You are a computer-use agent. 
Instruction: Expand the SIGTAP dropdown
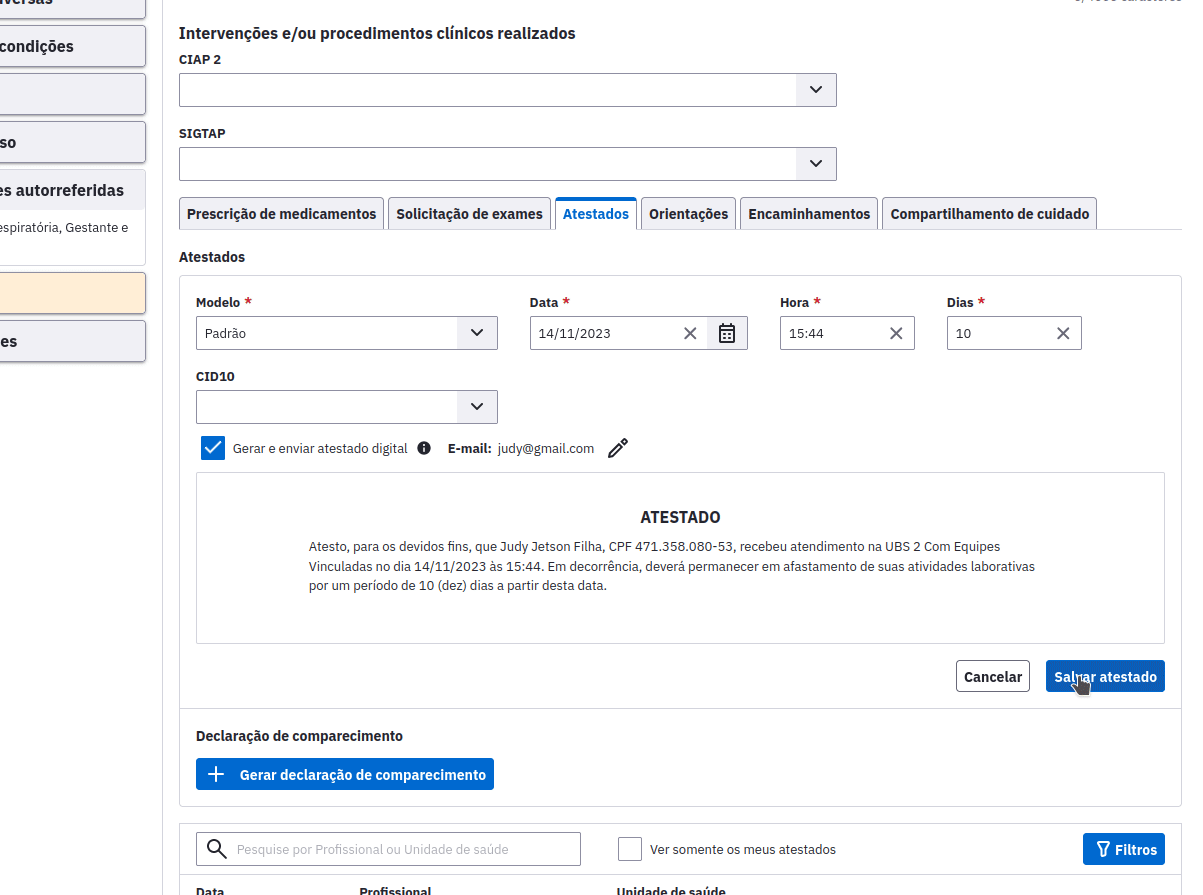coord(816,164)
